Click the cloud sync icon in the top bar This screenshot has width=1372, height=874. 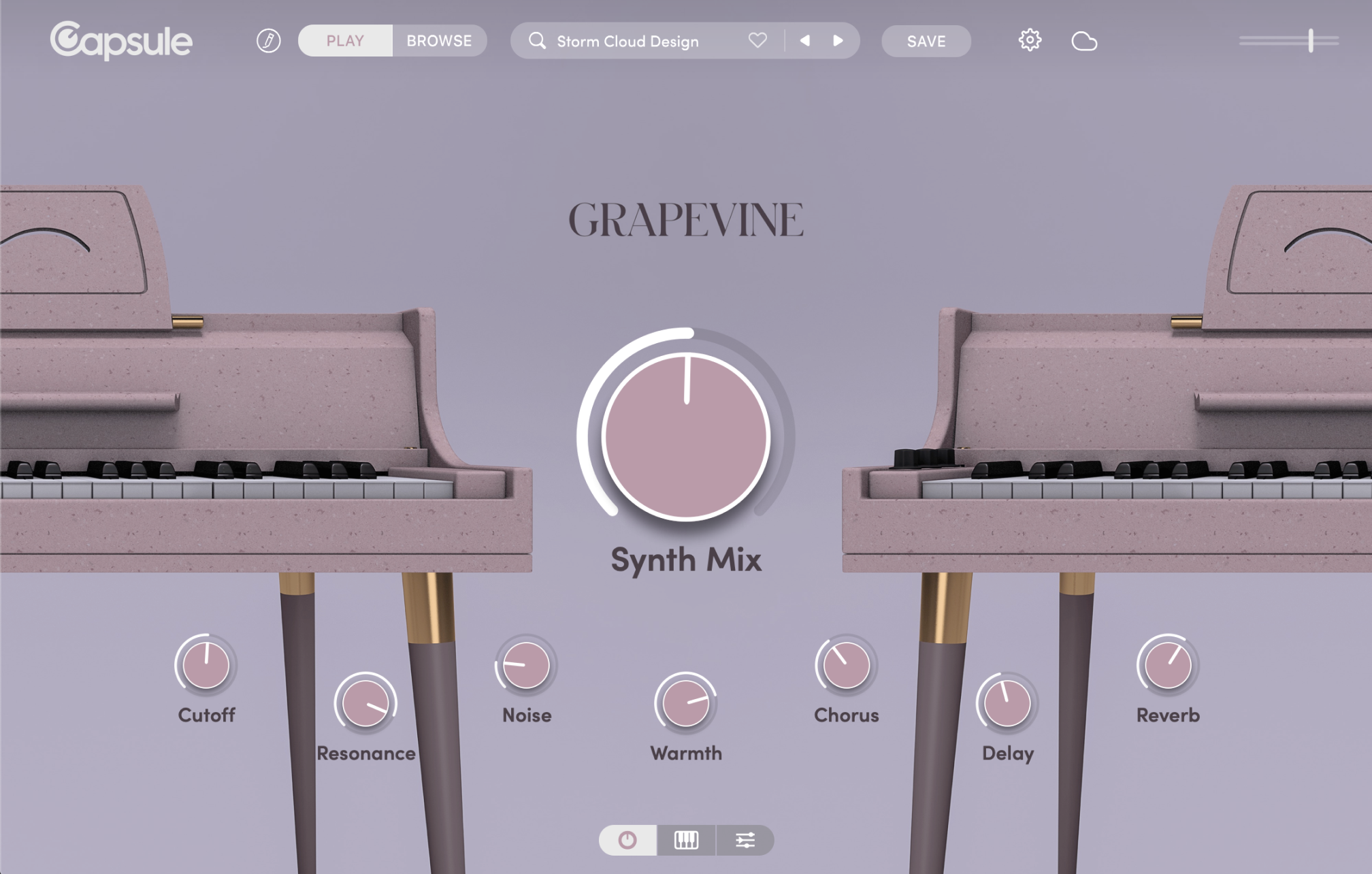point(1085,42)
